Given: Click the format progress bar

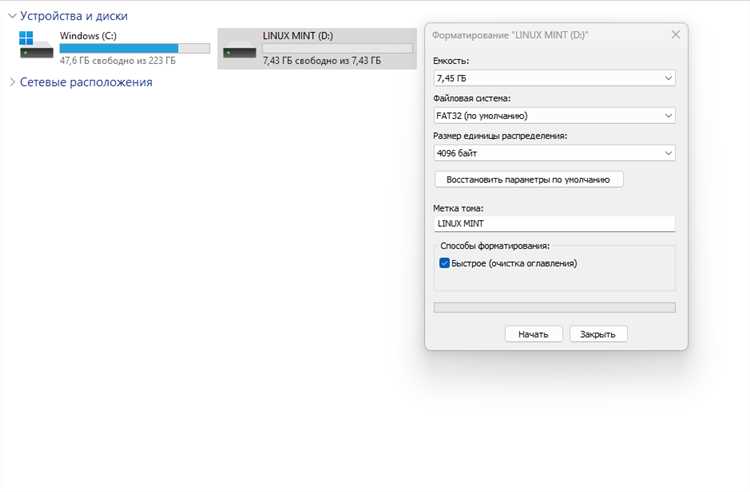Looking at the screenshot, I should (554, 307).
